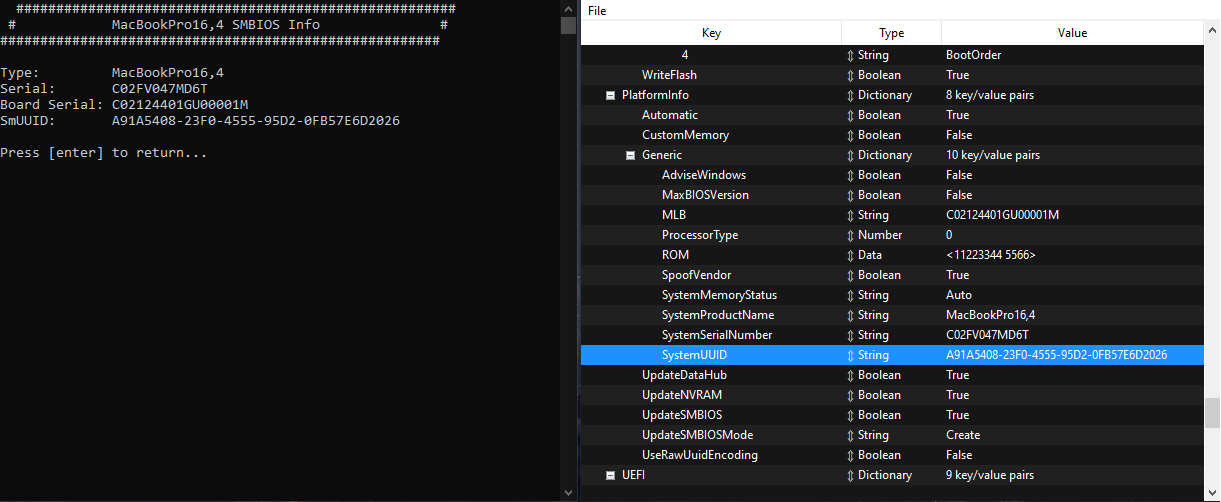Viewport: 1221px width, 502px height.
Task: Click the '8 key/value pairs' value
Action: tap(990, 95)
